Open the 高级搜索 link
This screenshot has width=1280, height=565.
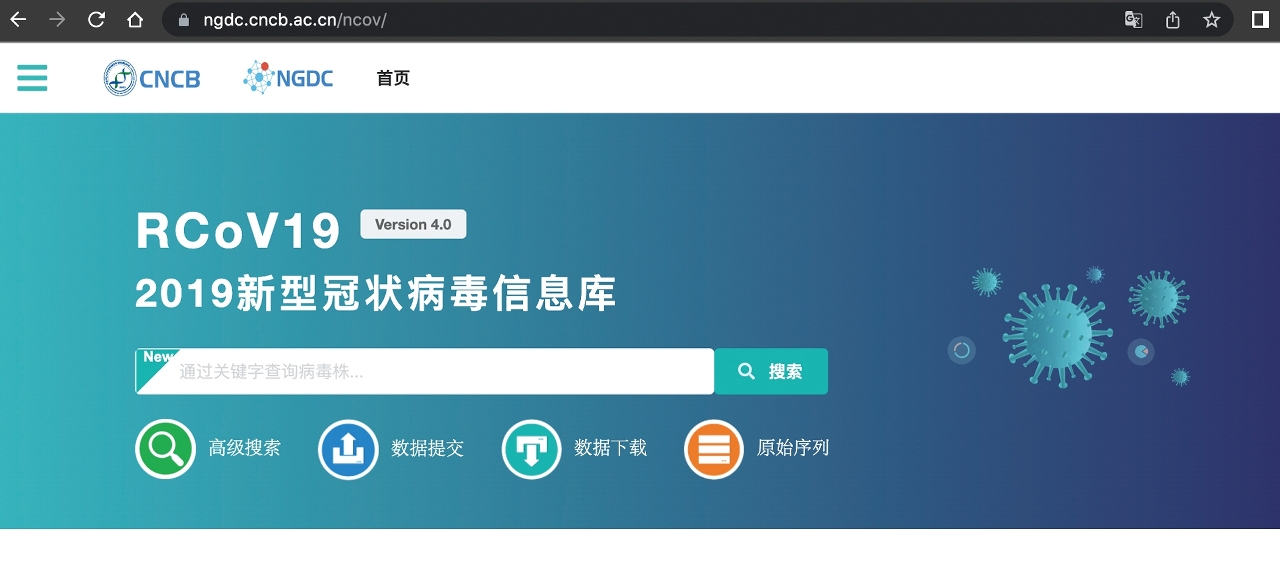click(244, 448)
